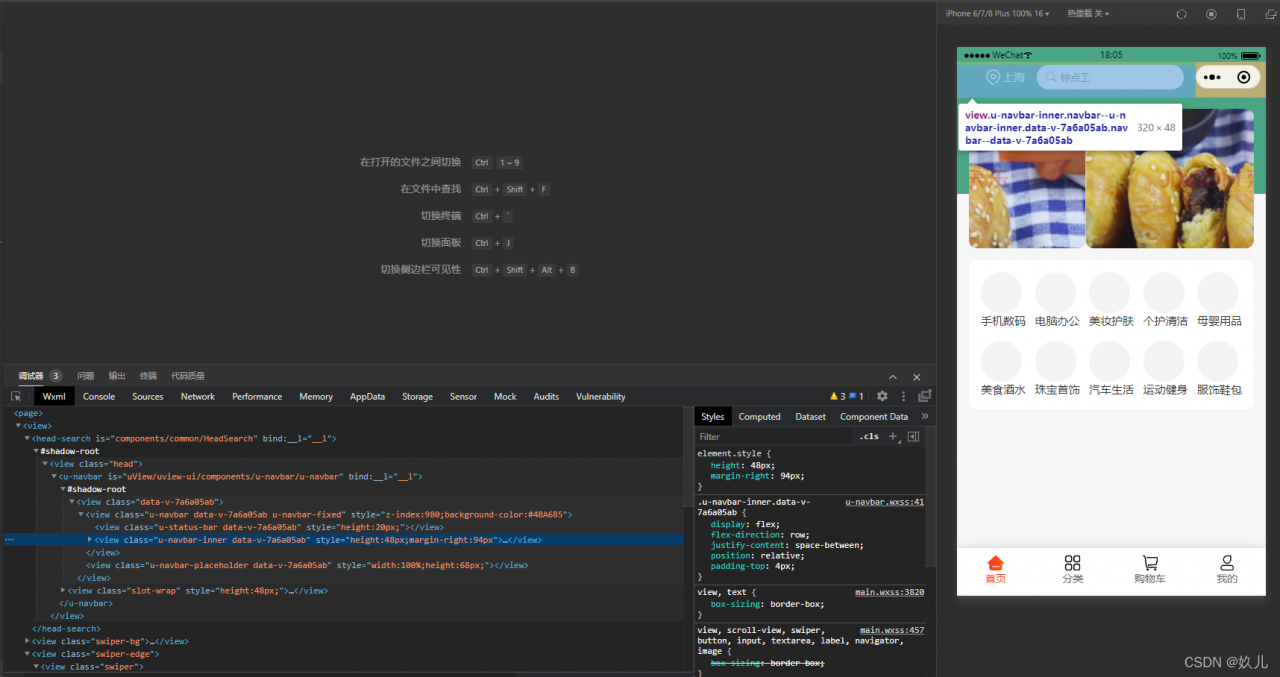This screenshot has height=677, width=1280.
Task: Collapse the debugger panel with the up chevron
Action: (893, 376)
